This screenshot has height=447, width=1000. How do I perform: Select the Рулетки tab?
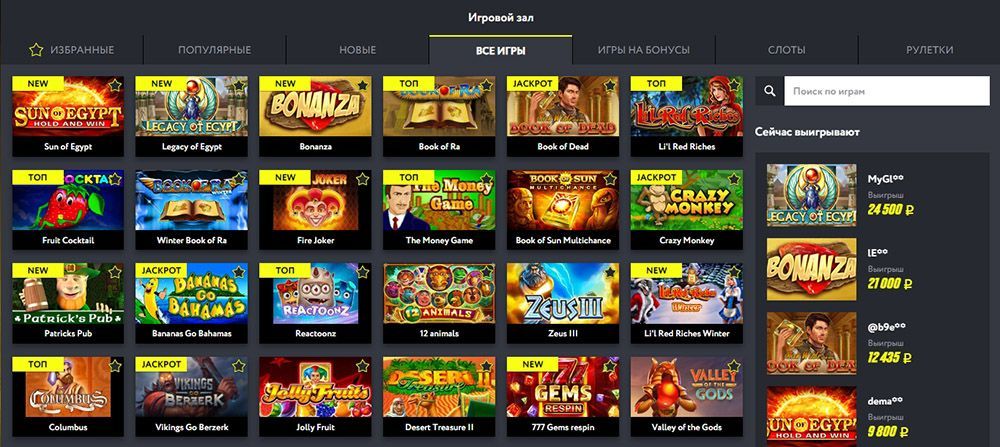tap(929, 50)
